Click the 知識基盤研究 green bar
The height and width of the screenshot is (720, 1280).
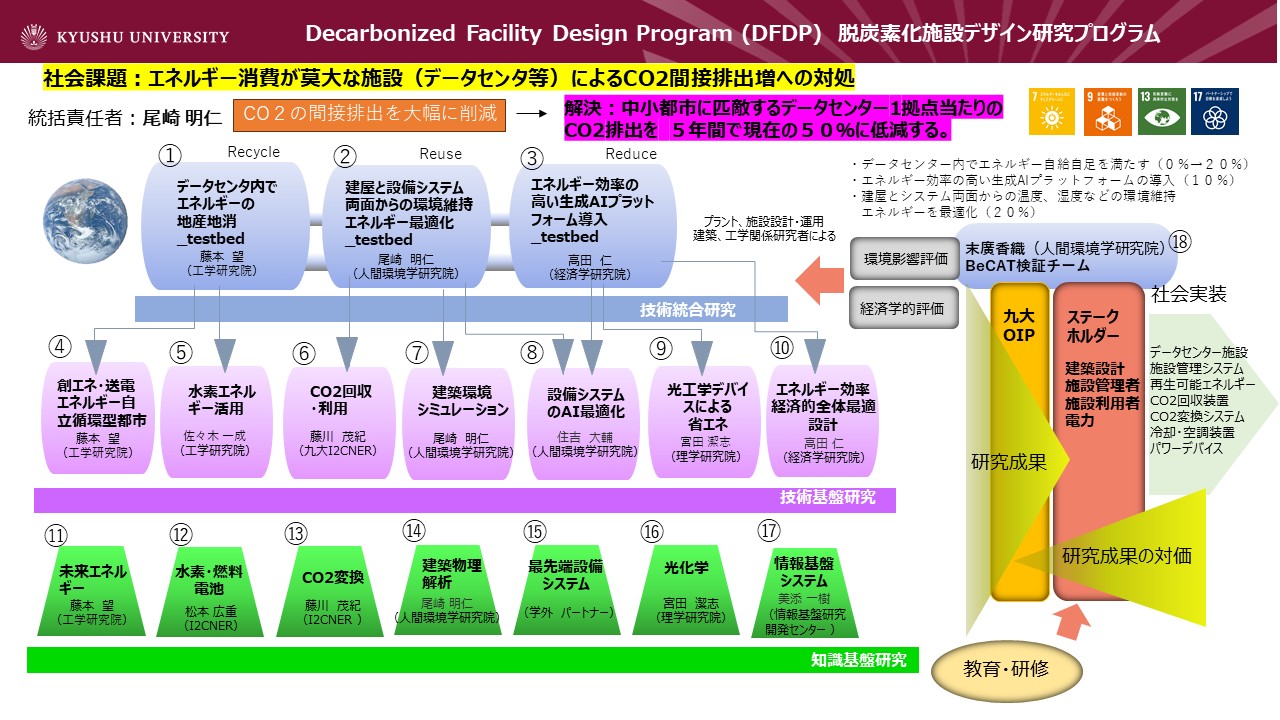tap(471, 660)
